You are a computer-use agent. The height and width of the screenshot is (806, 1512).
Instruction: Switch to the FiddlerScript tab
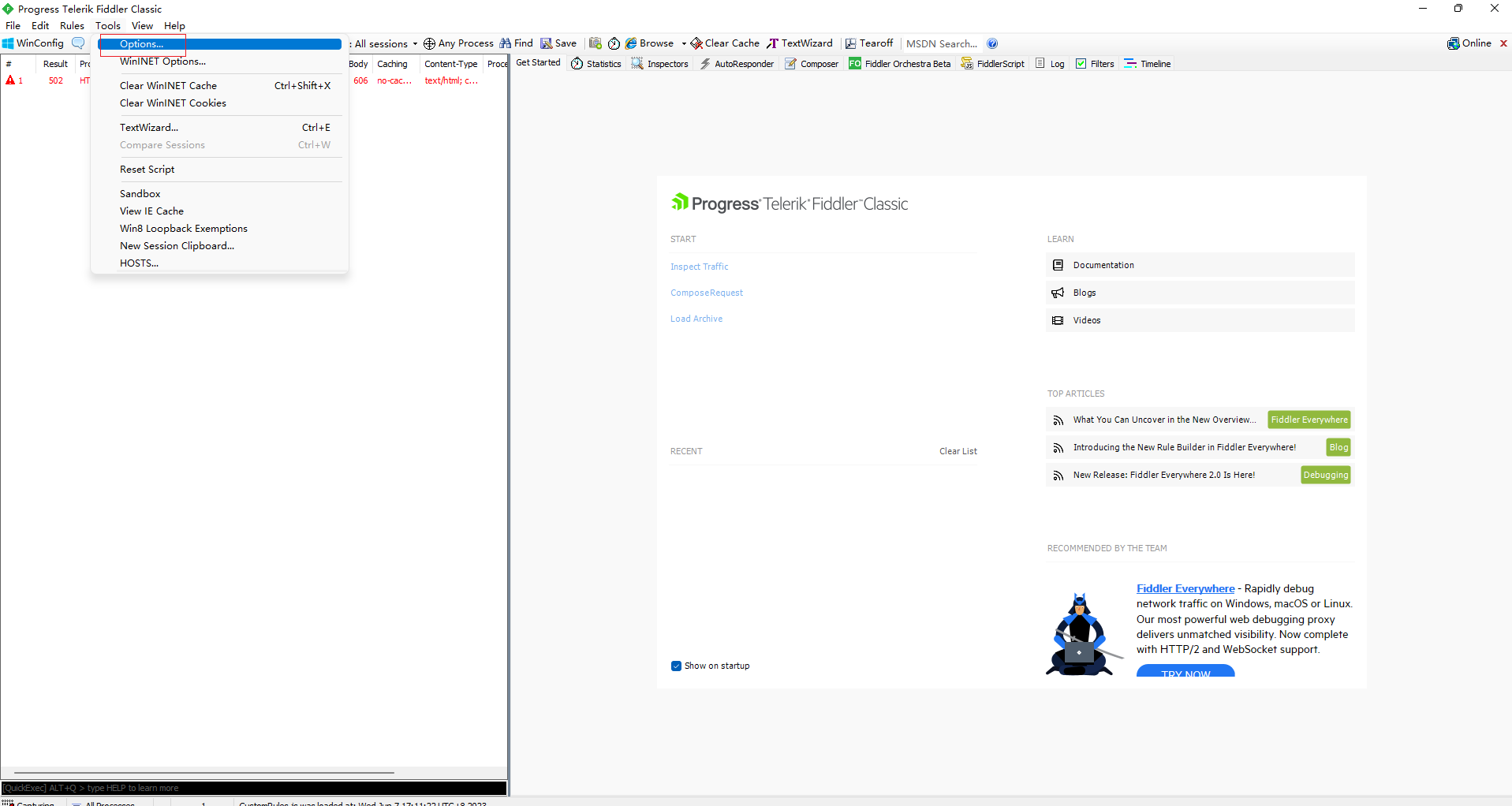point(993,63)
